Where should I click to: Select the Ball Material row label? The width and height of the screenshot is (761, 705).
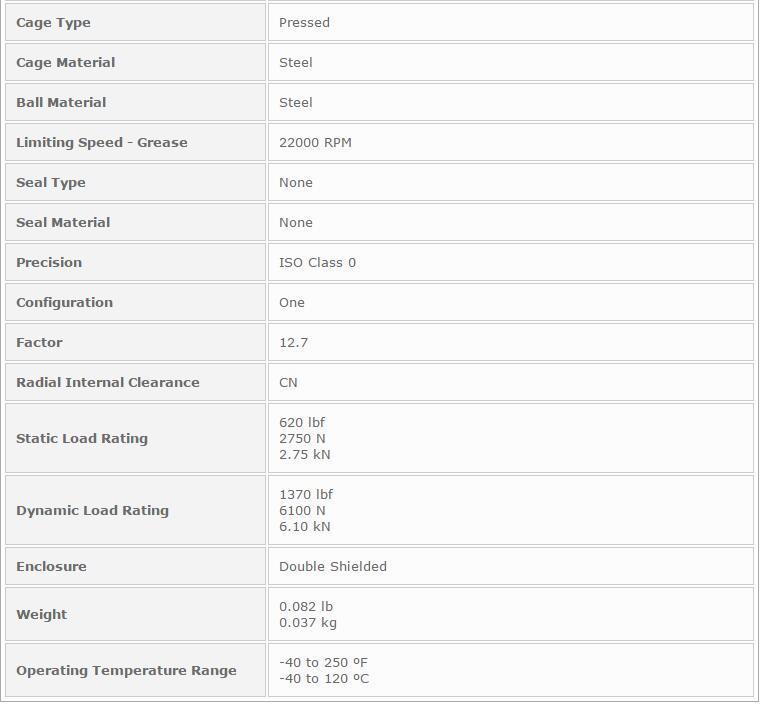61,102
